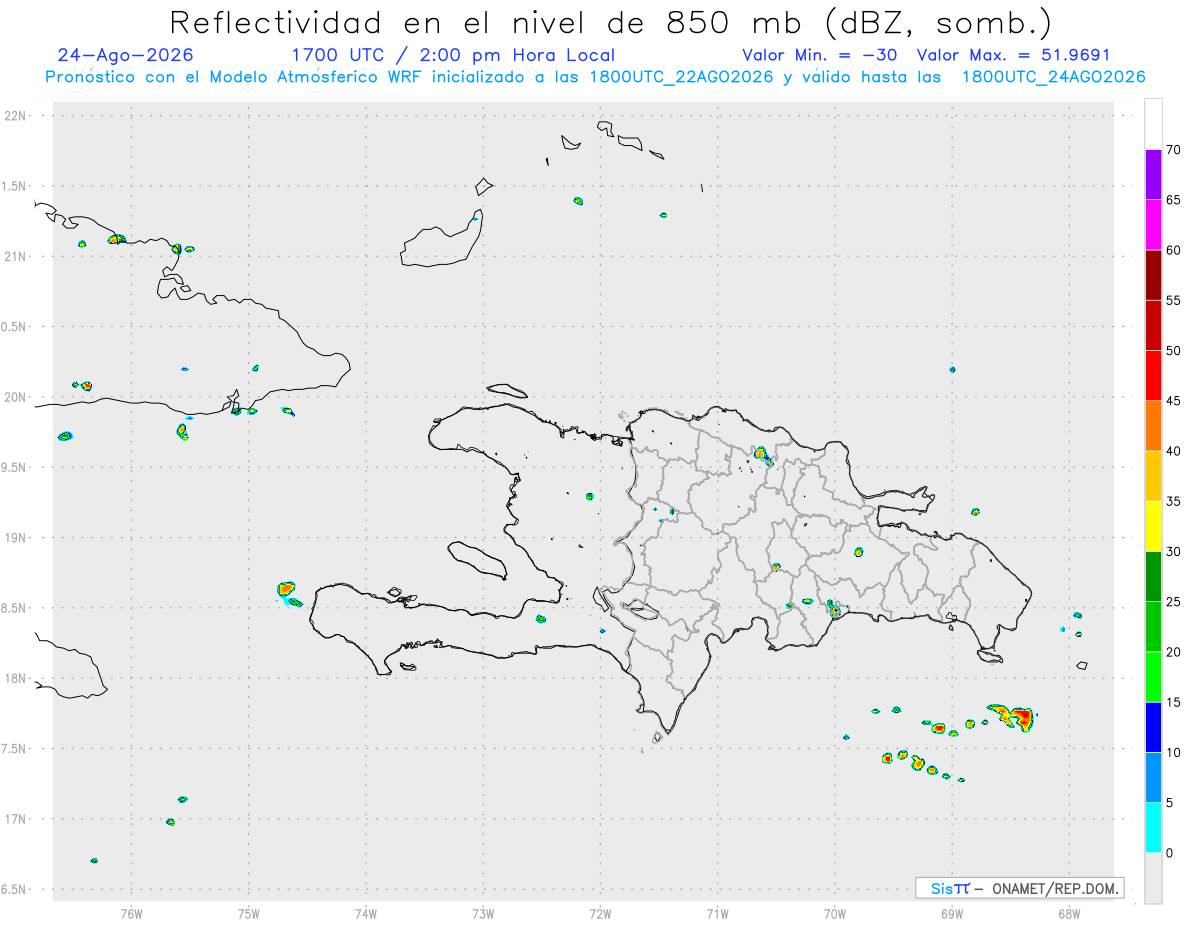Click the '35' value on the color scale
Image resolution: width=1200 pixels, height=927 pixels.
1173,501
